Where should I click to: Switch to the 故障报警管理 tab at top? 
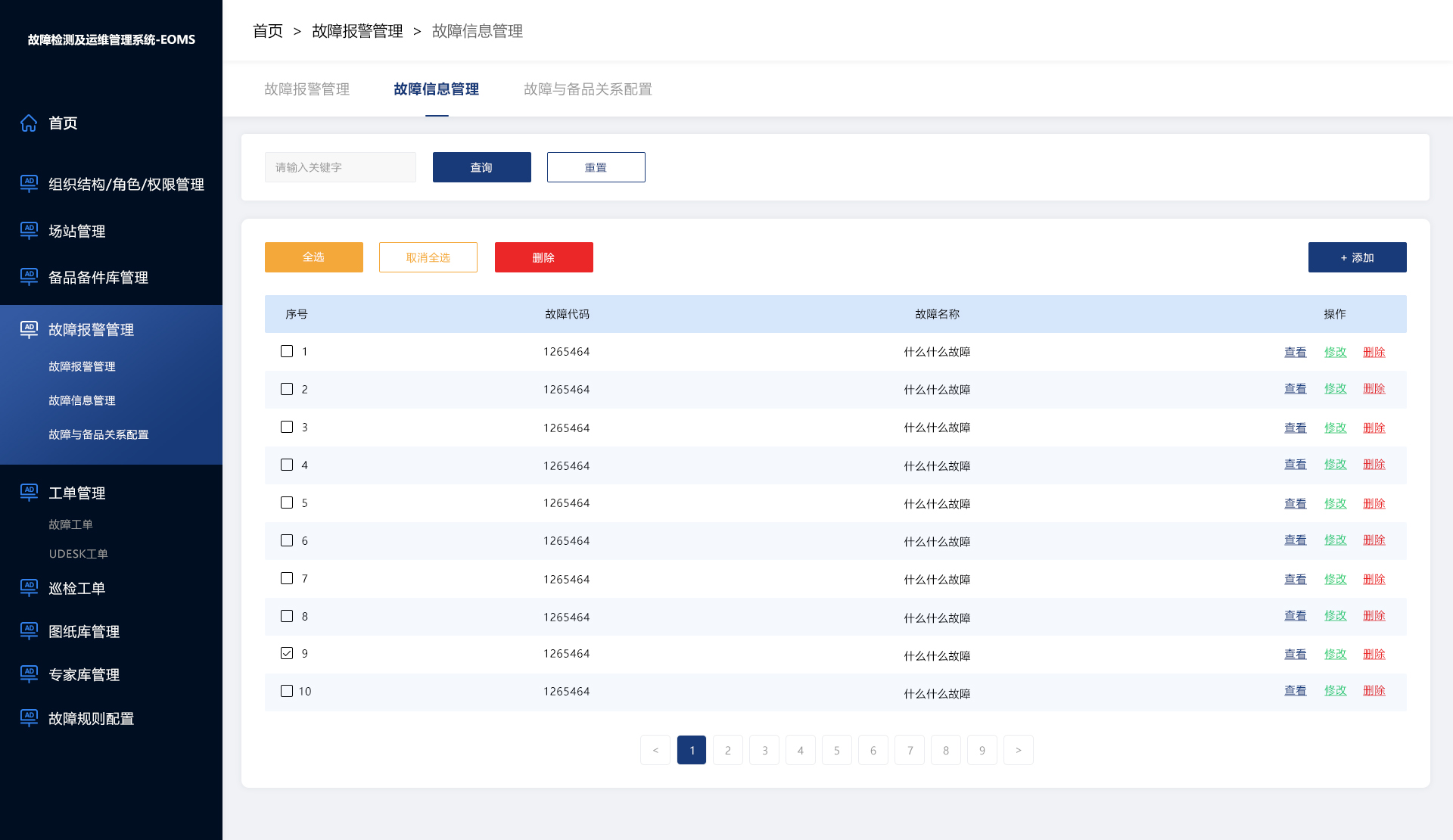[306, 89]
